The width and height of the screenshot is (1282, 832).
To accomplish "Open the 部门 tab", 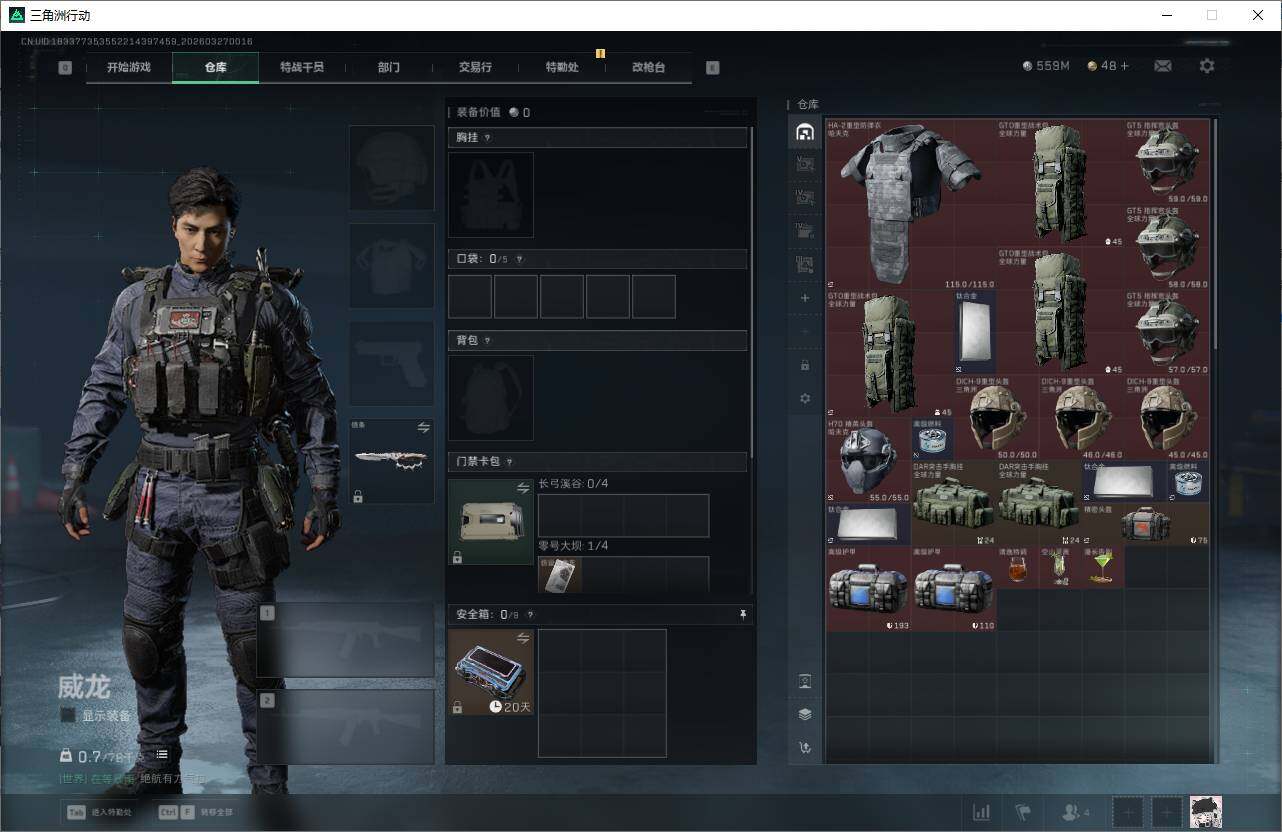I will pos(389,67).
